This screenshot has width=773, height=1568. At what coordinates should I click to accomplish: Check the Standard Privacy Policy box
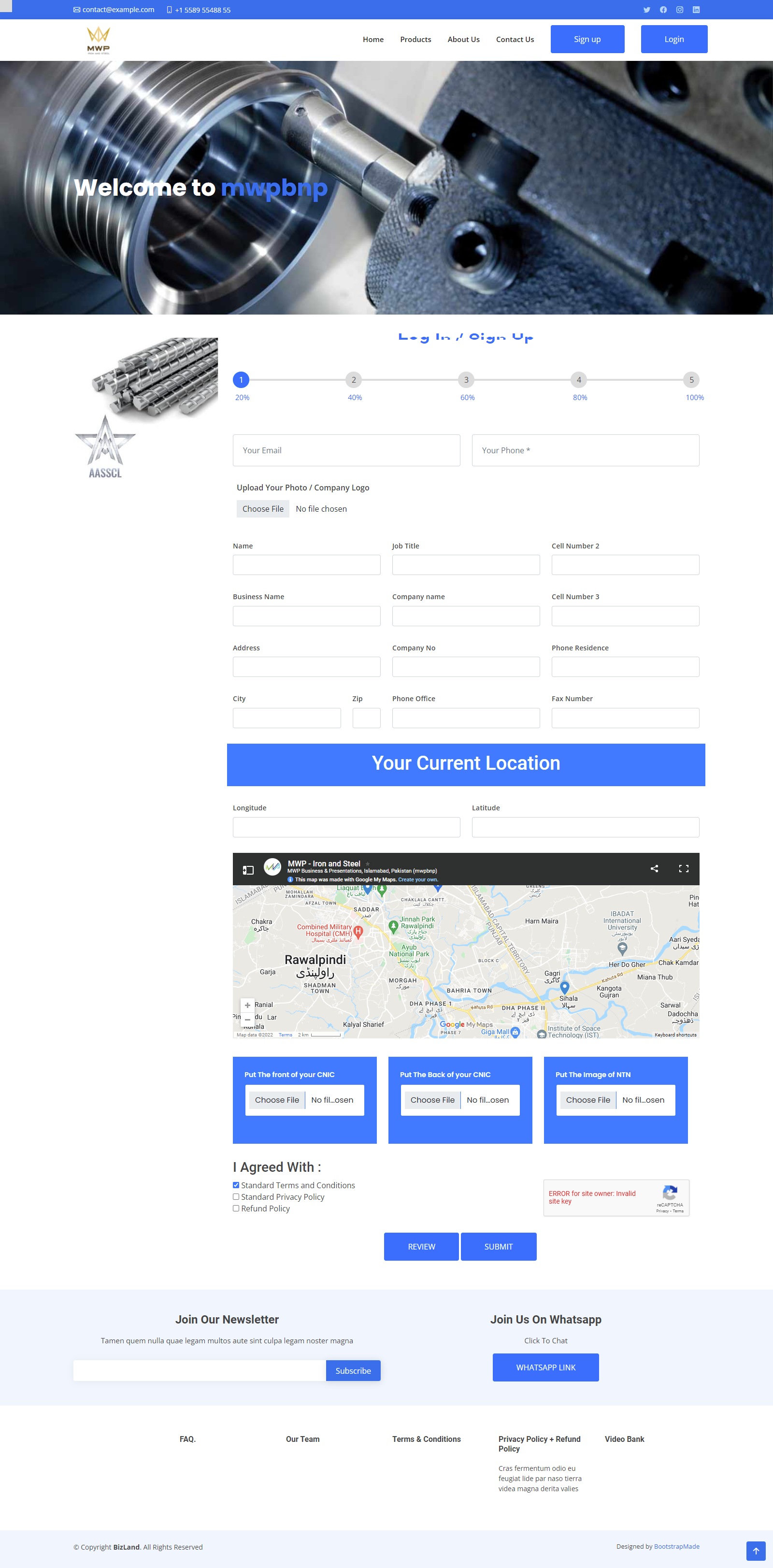tap(236, 1197)
